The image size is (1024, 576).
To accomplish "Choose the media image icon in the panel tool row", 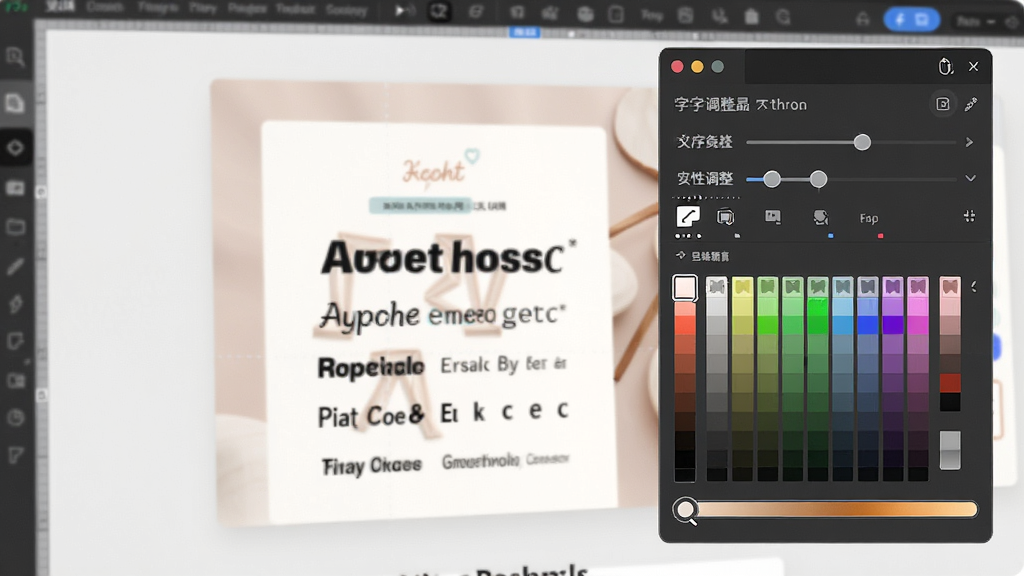I will [773, 217].
